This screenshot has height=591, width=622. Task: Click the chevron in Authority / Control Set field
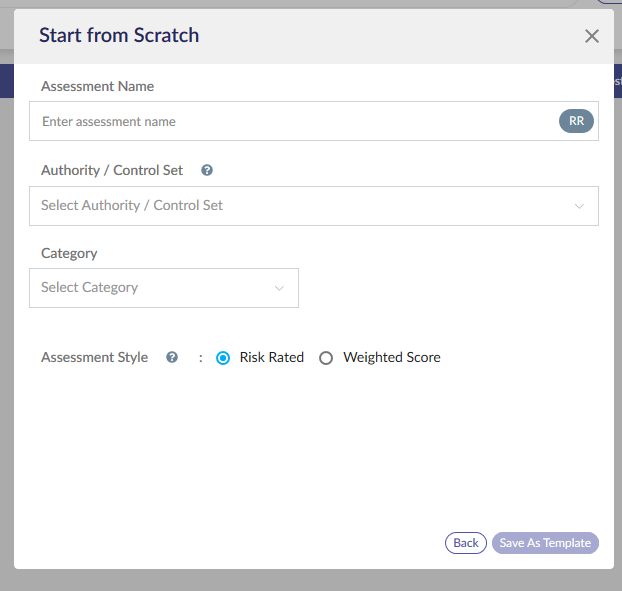(x=579, y=206)
